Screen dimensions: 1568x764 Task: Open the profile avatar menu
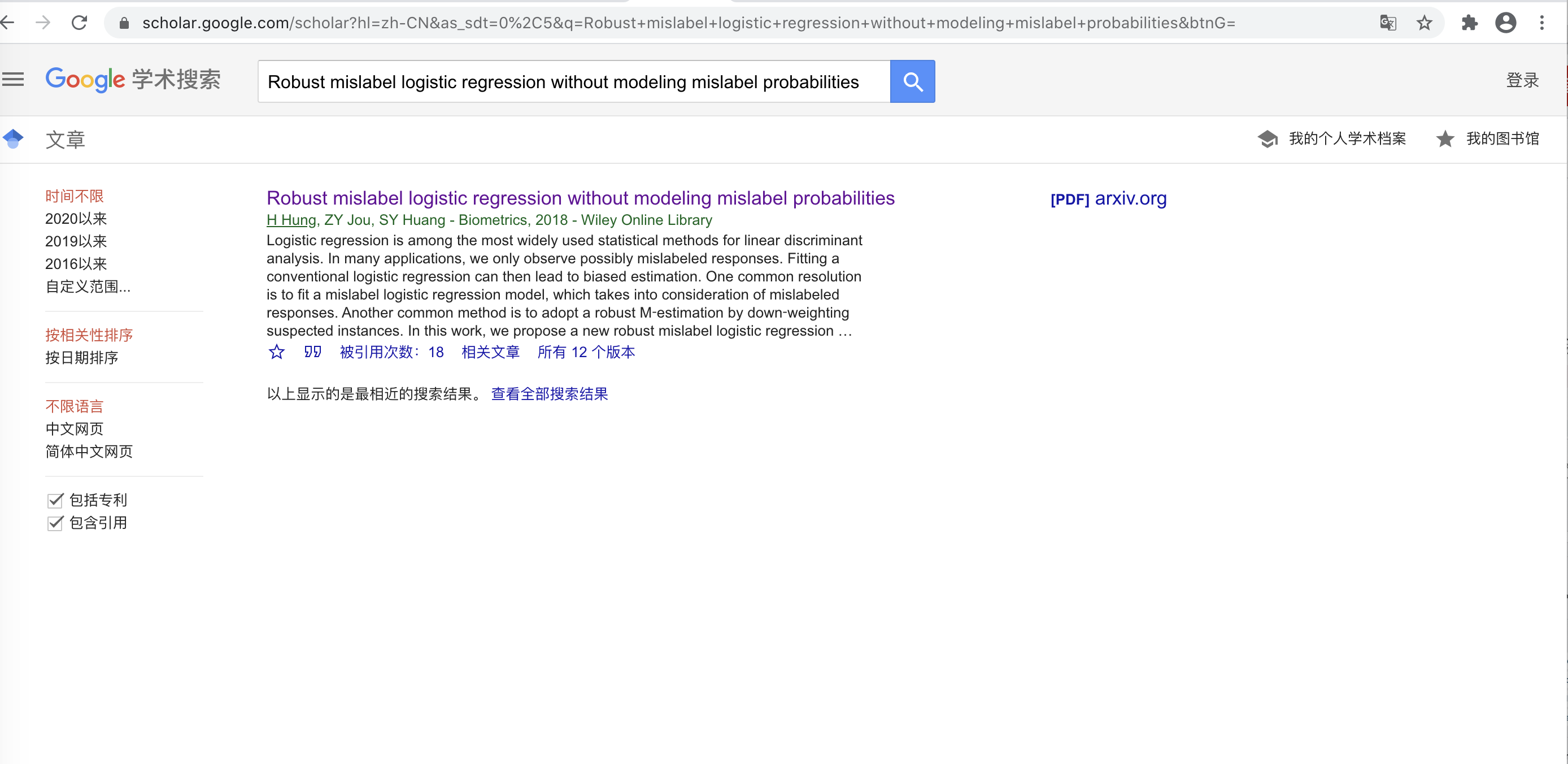[1506, 23]
